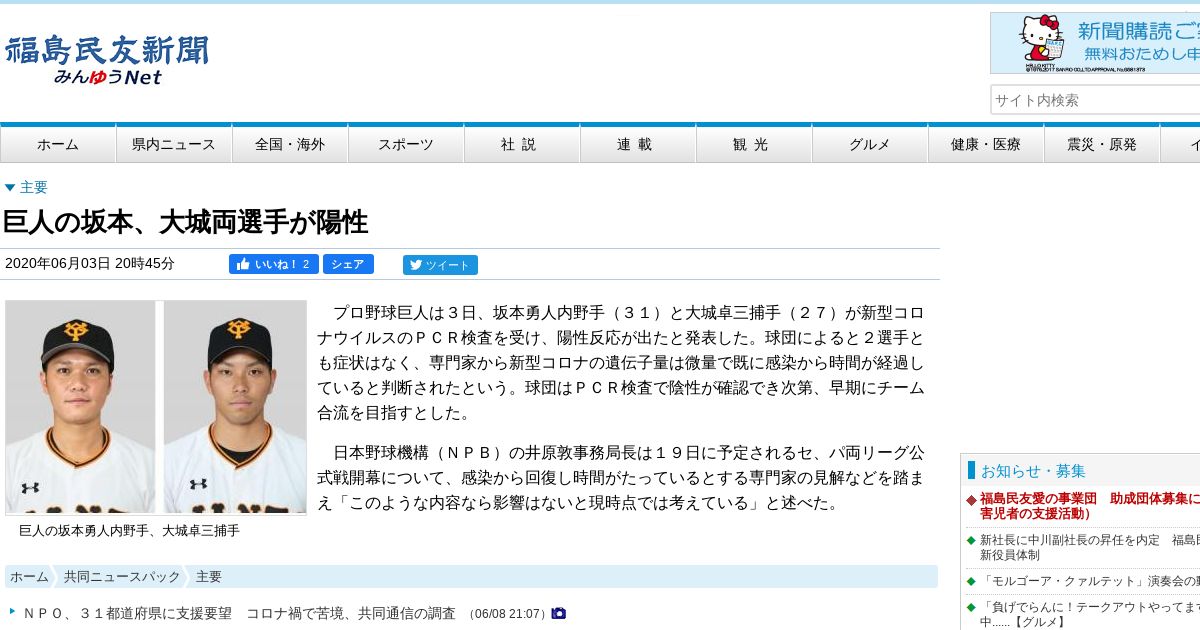Click 主要 in the breadcrumb bar
The image size is (1200, 630).
pyautogui.click(x=209, y=577)
